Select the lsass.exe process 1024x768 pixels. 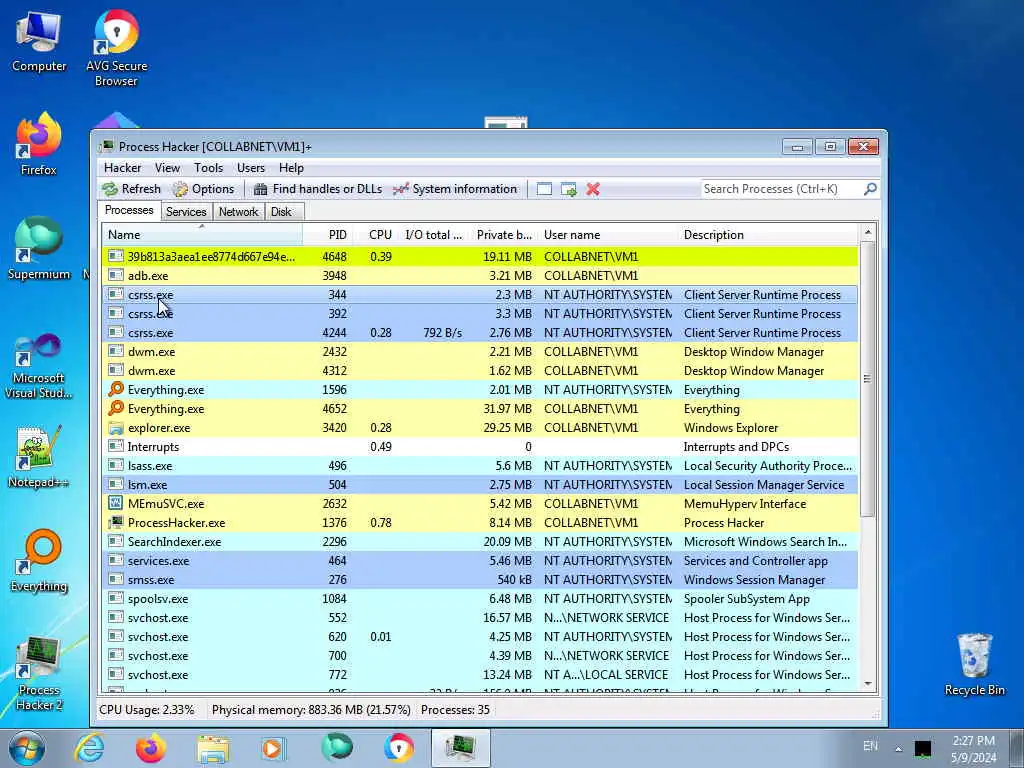[x=480, y=466]
